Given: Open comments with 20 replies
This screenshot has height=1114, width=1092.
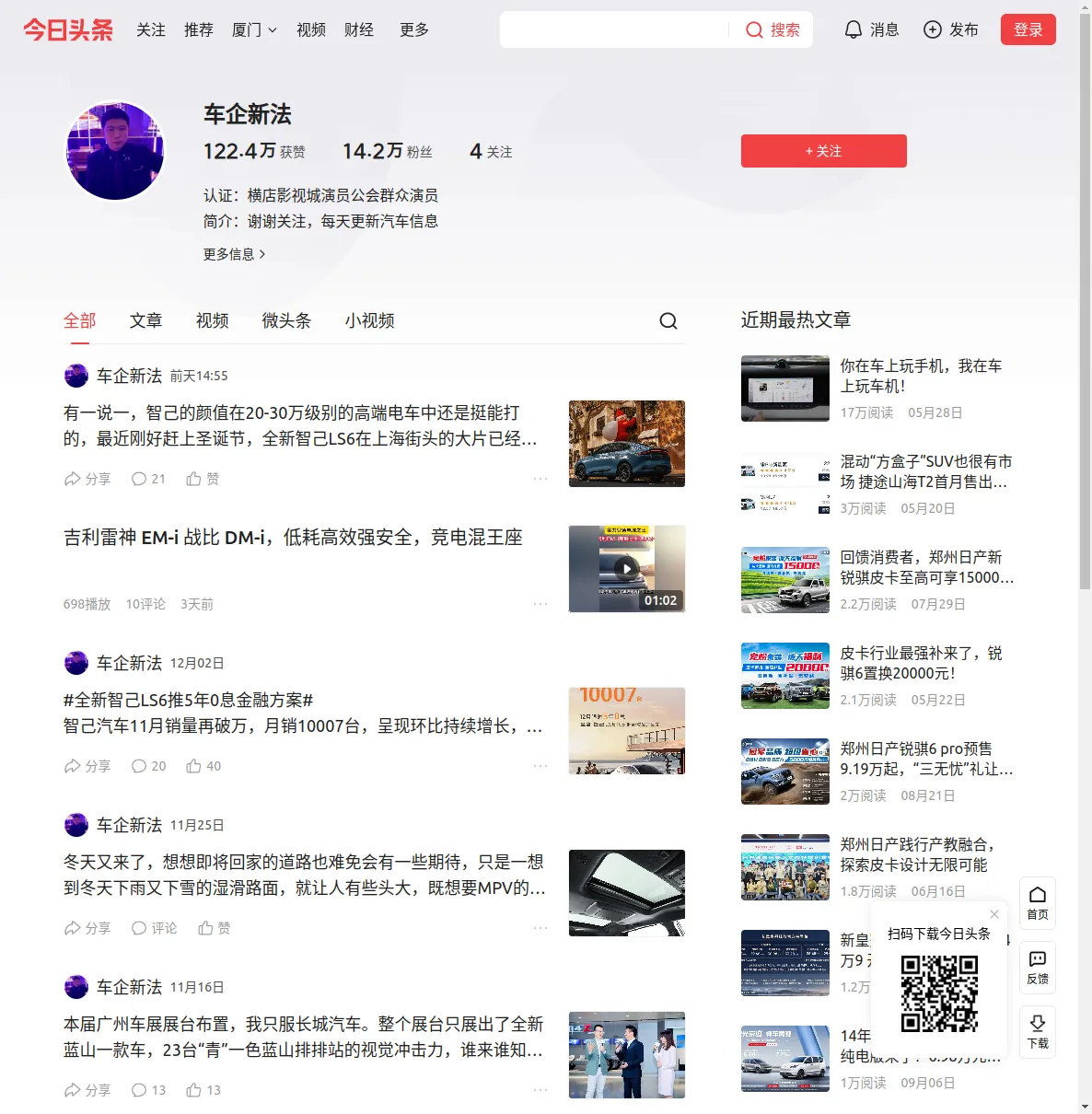Looking at the screenshot, I should (148, 766).
